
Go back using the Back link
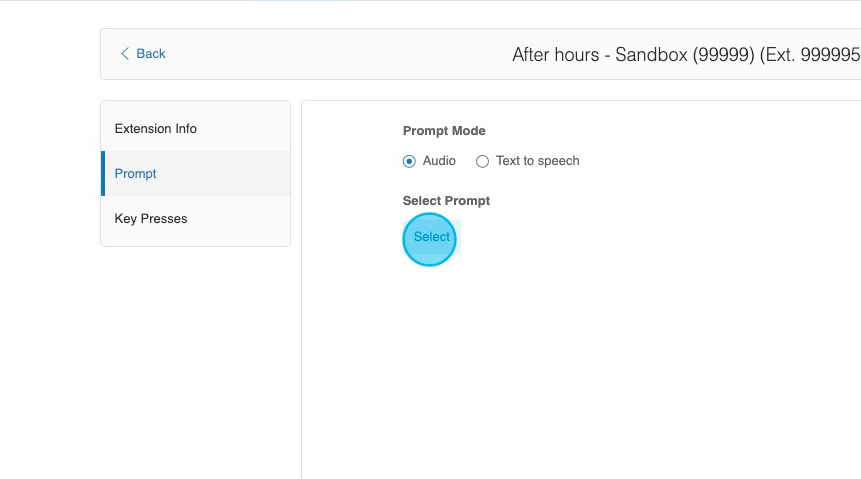tap(150, 54)
